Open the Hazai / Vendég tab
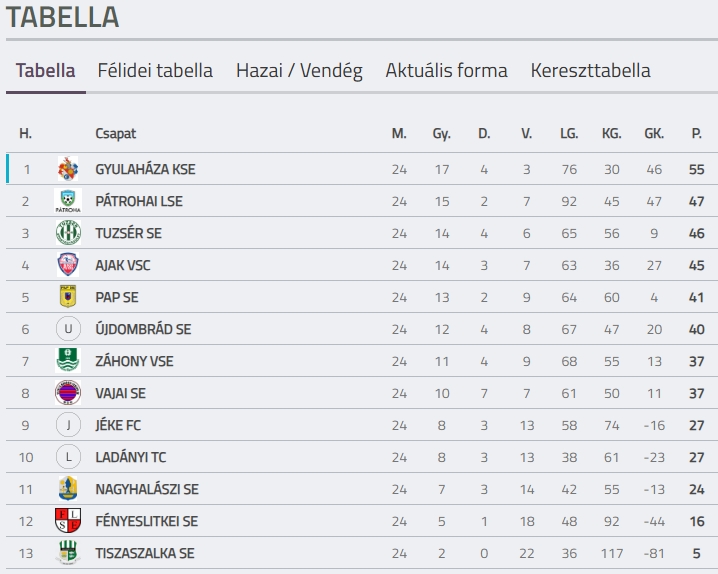Image resolution: width=718 pixels, height=574 pixels. (299, 70)
